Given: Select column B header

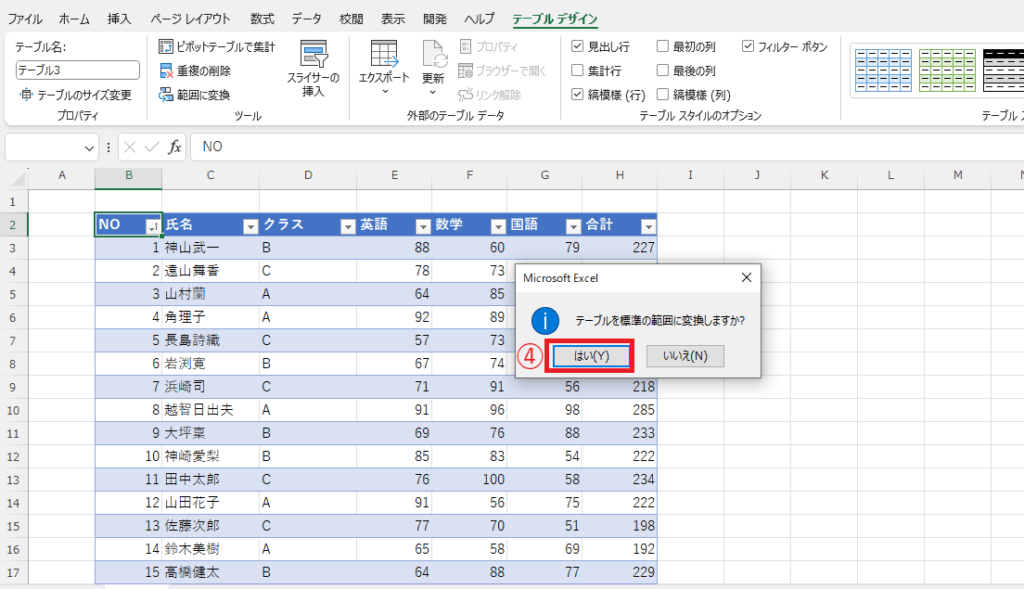Looking at the screenshot, I should 129,175.
